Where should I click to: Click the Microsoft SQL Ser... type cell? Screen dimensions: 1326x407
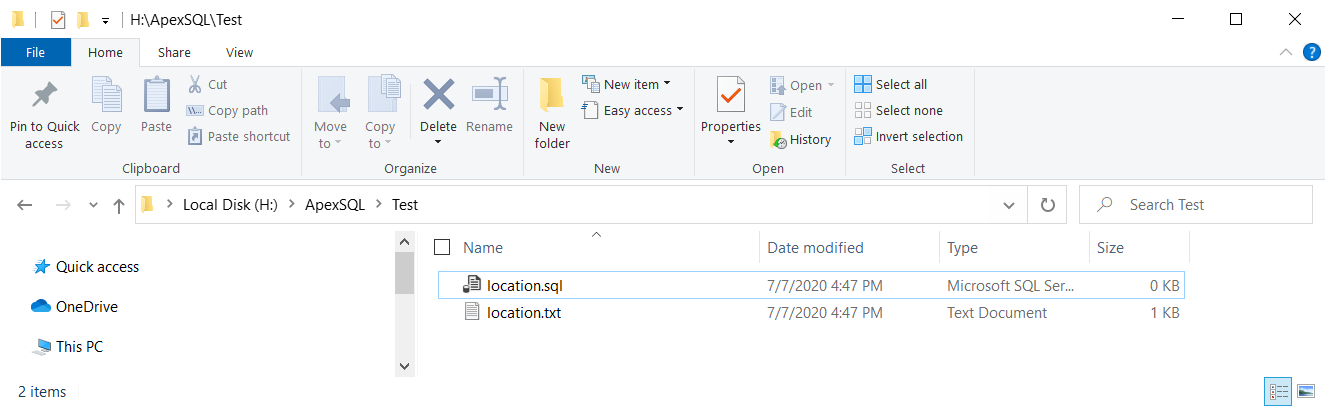1011,286
